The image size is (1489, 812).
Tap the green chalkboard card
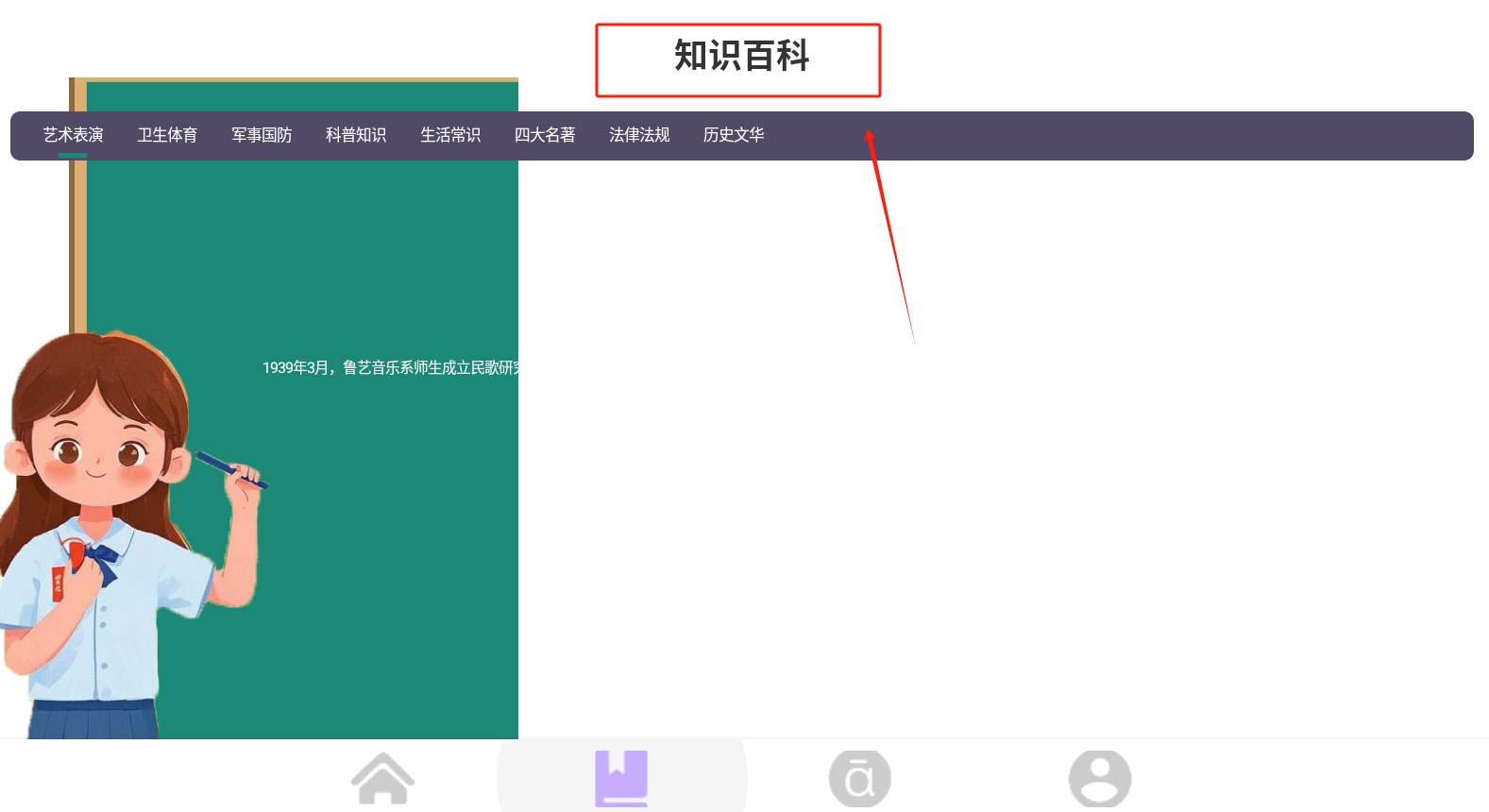point(294,408)
